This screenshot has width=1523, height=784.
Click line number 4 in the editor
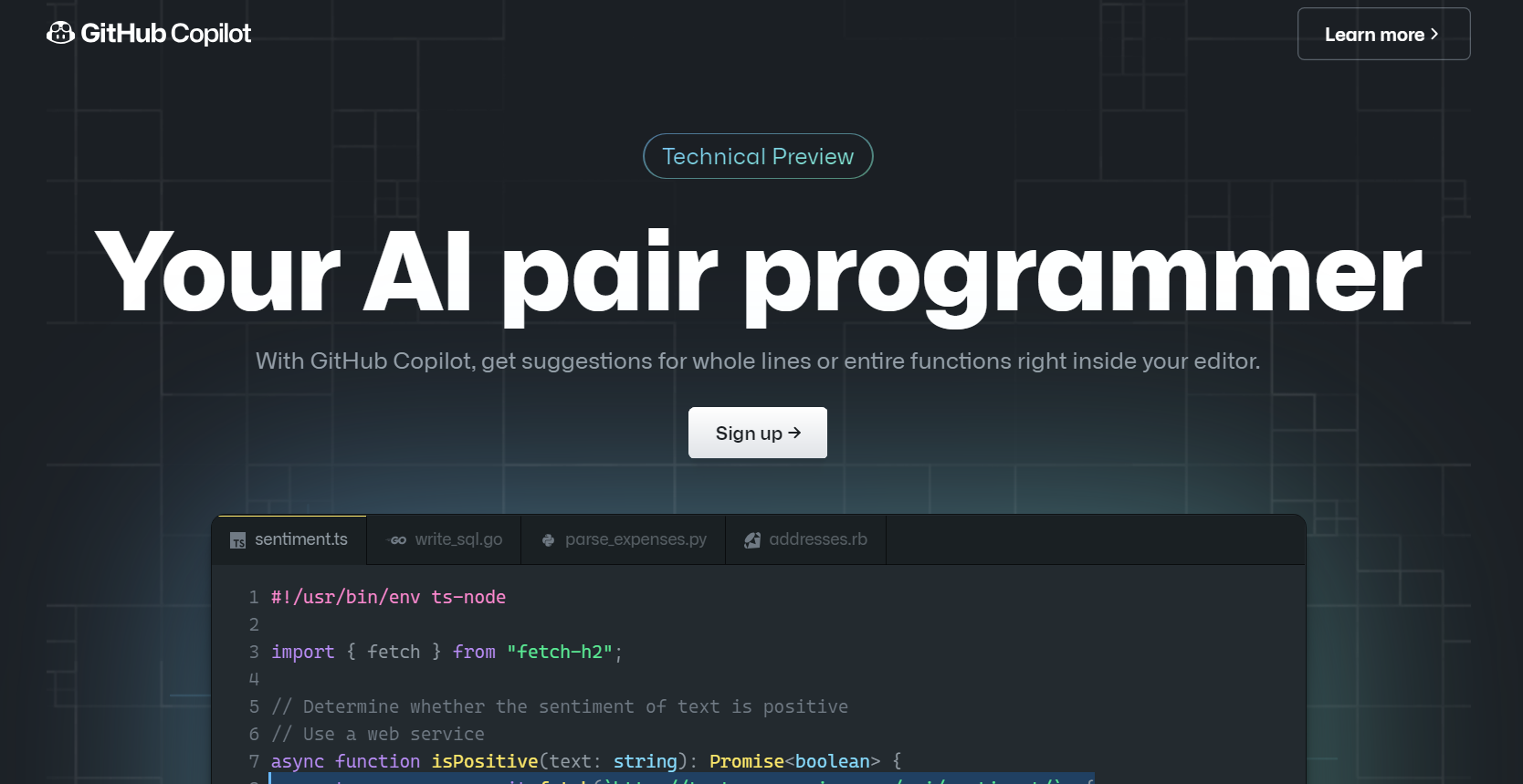[254, 679]
